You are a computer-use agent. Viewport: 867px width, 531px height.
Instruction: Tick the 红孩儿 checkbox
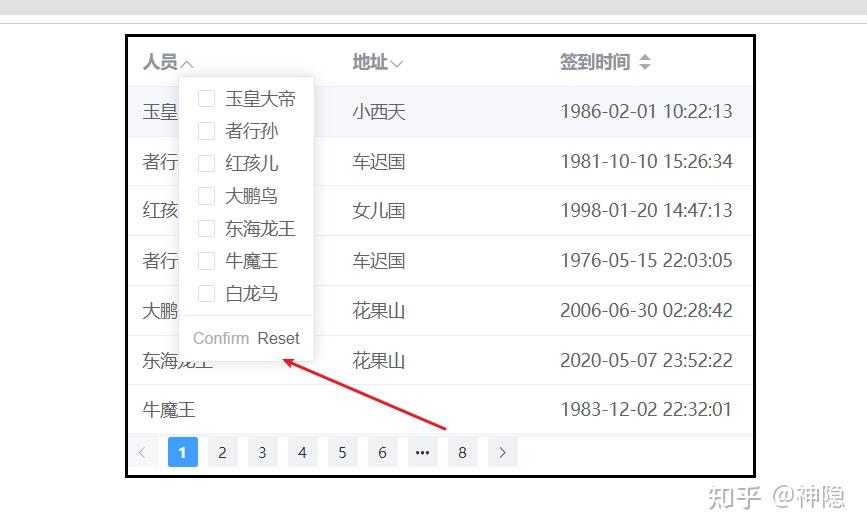[x=206, y=163]
